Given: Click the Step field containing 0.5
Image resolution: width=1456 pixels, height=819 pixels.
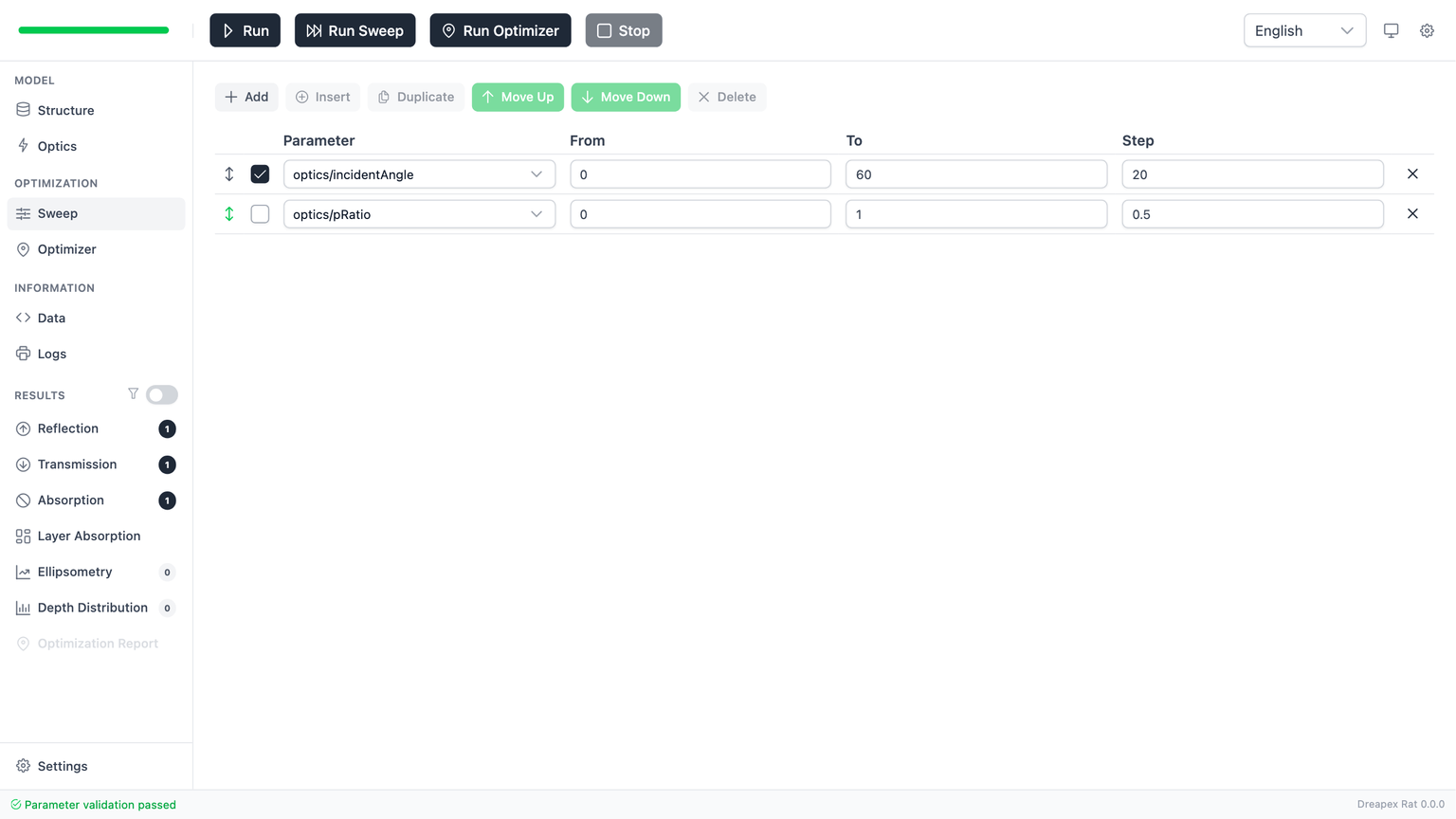Looking at the screenshot, I should point(1251,214).
